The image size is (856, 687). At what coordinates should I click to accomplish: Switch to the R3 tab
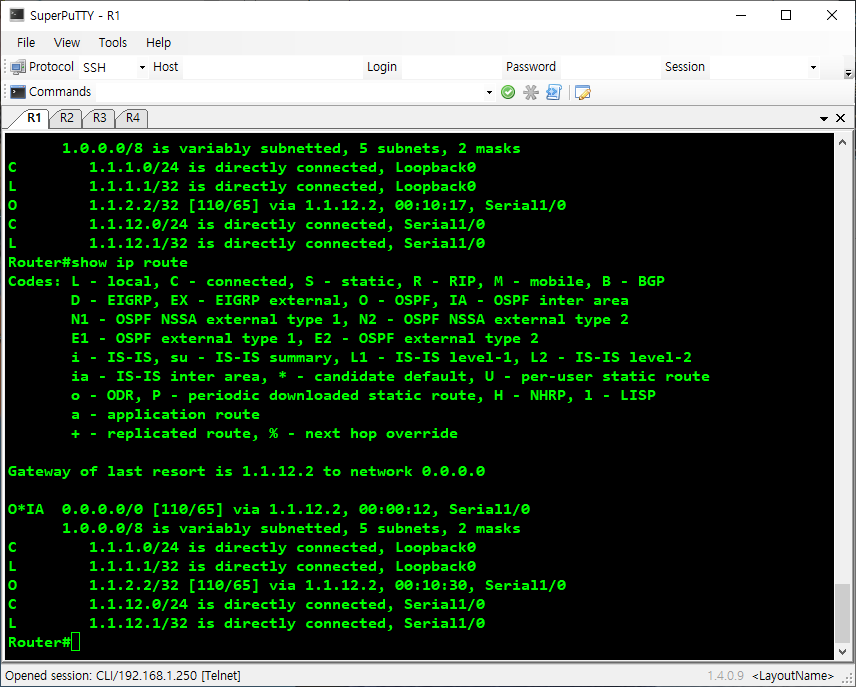tap(99, 118)
